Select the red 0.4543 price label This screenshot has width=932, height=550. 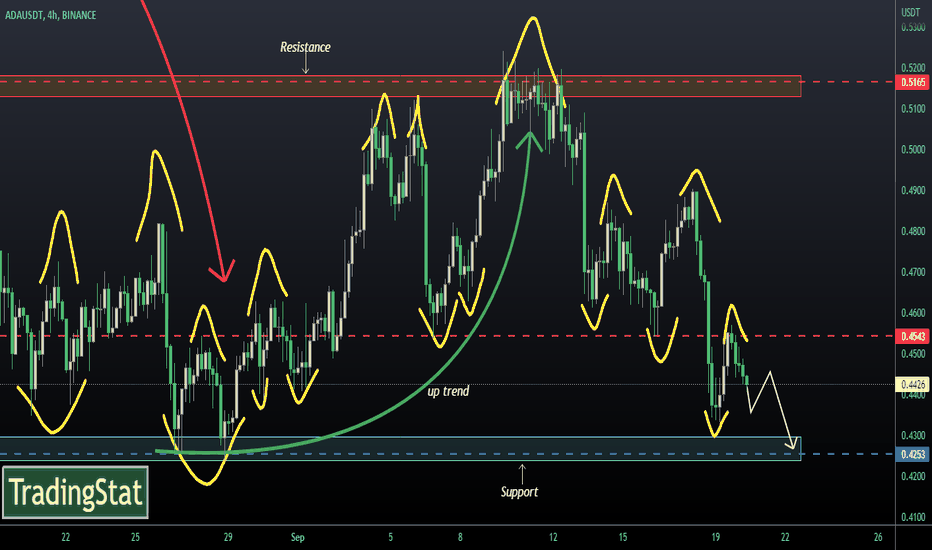(912, 337)
